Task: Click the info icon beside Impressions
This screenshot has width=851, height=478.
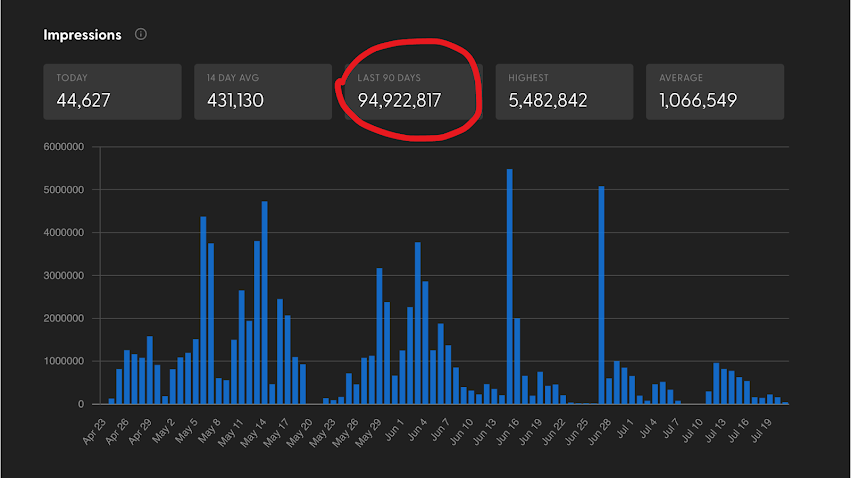Action: click(141, 34)
